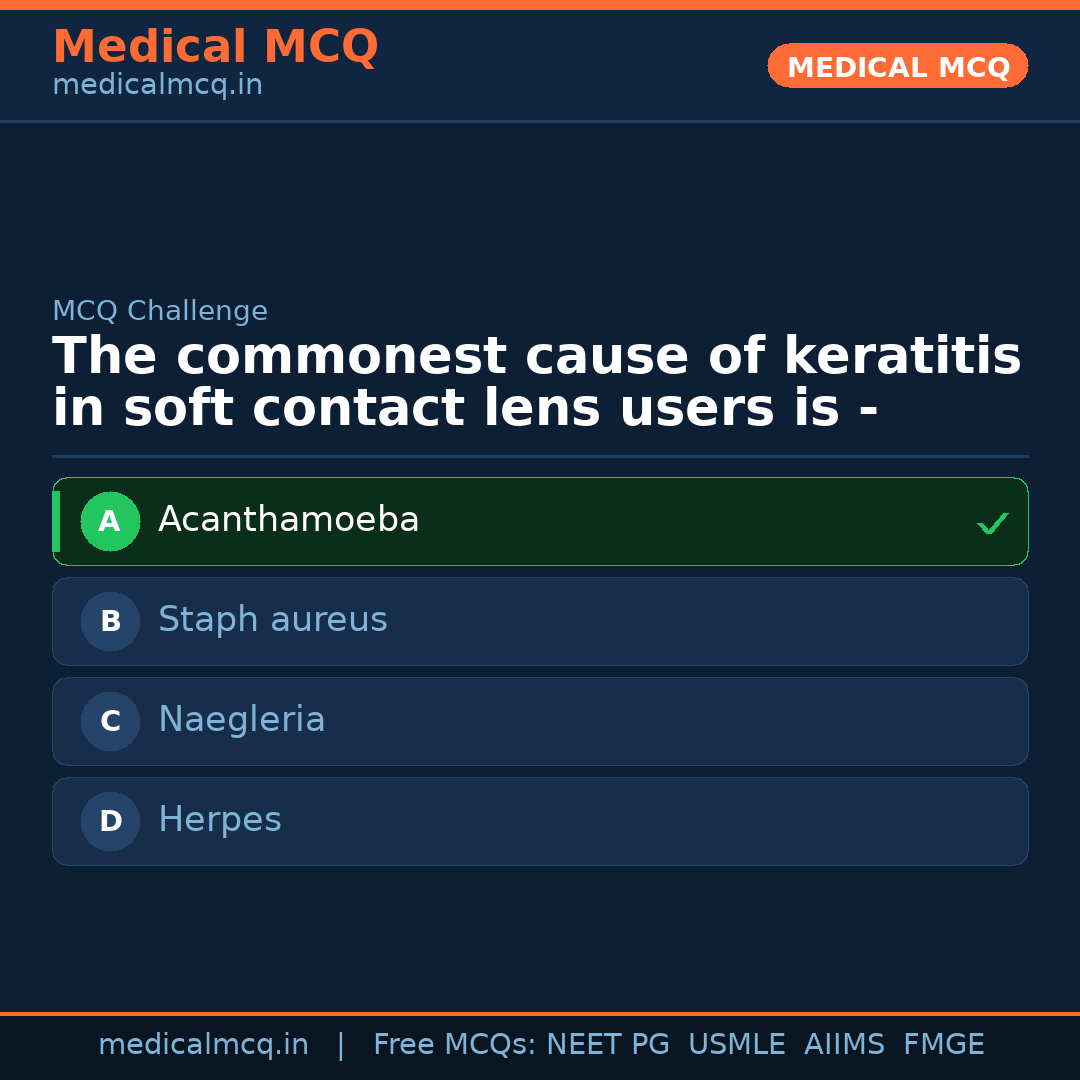Image resolution: width=1080 pixels, height=1080 pixels.
Task: Click the Free MCQs footer text
Action: click(454, 1045)
